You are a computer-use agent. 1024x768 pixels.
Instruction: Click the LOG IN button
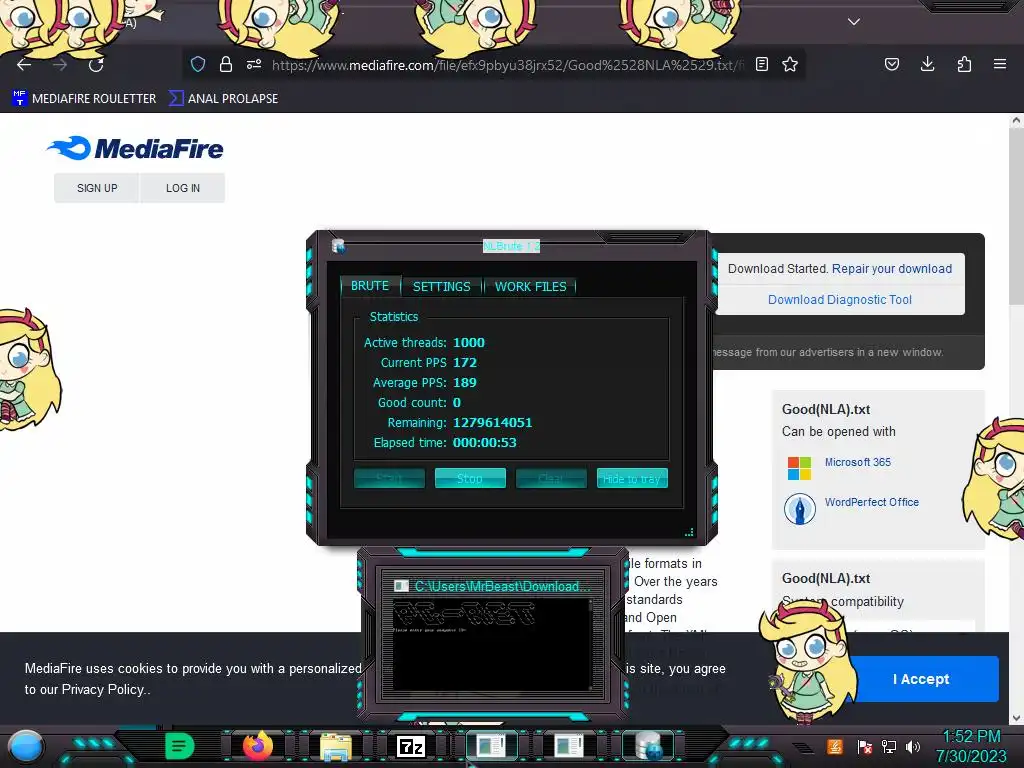click(x=183, y=188)
